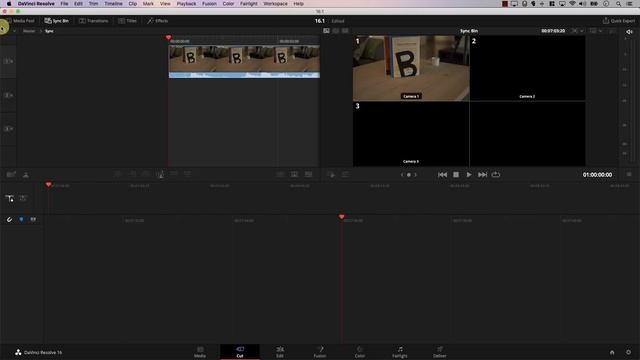The image size is (640, 360).
Task: Click the place on top edit icon
Action: pos(173,174)
